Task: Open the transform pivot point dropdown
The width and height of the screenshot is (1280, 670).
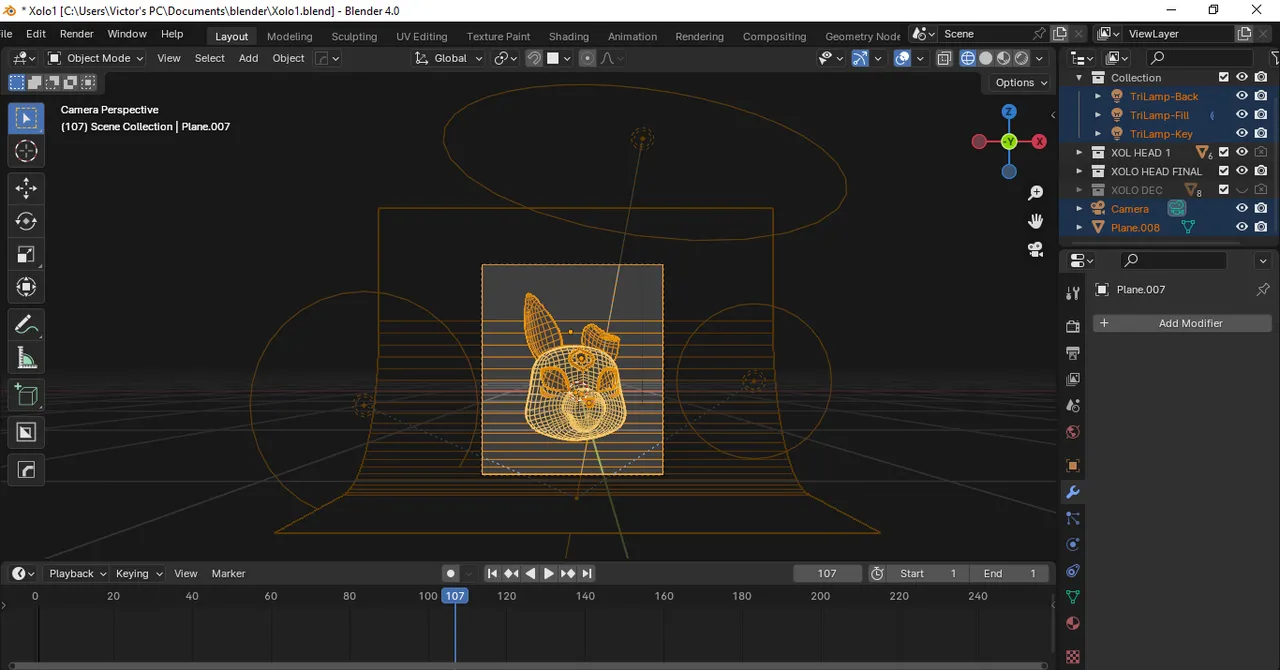Action: 506,58
